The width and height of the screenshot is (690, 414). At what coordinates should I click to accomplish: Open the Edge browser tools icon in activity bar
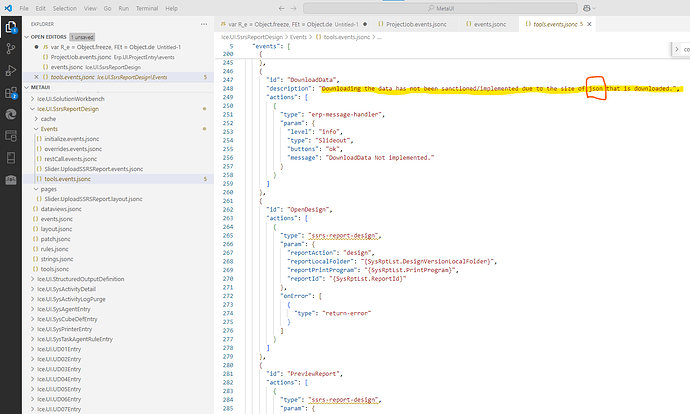coord(11,114)
